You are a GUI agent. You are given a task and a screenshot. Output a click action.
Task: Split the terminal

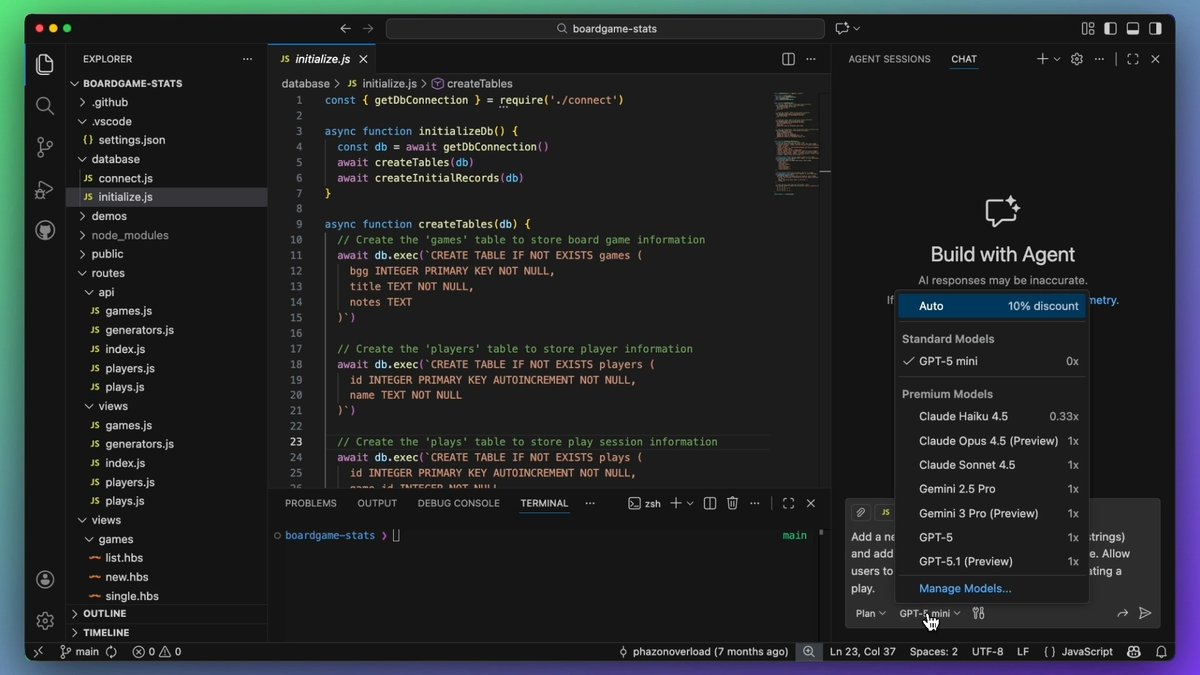[710, 503]
